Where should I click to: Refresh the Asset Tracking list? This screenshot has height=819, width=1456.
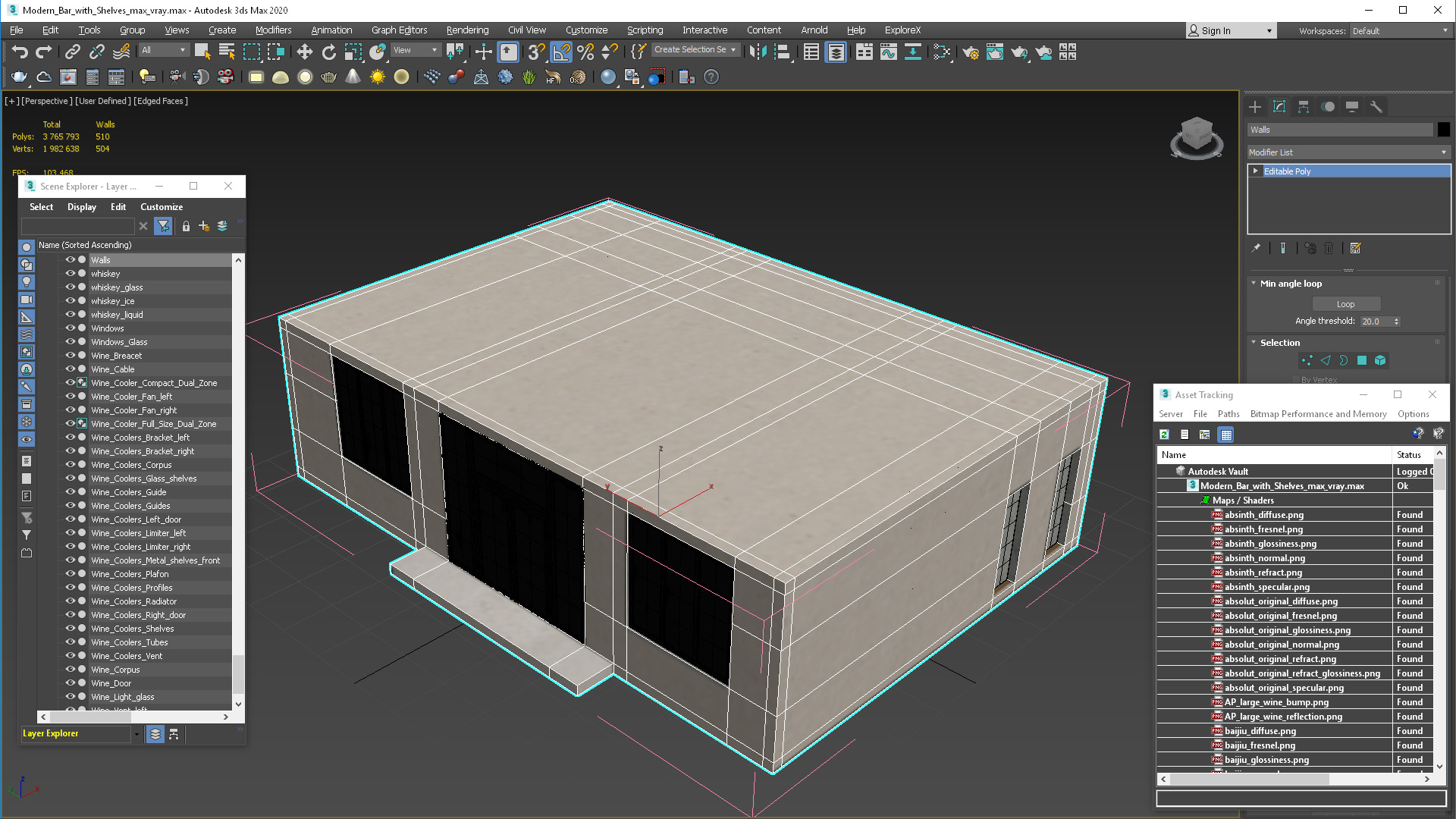click(x=1164, y=435)
